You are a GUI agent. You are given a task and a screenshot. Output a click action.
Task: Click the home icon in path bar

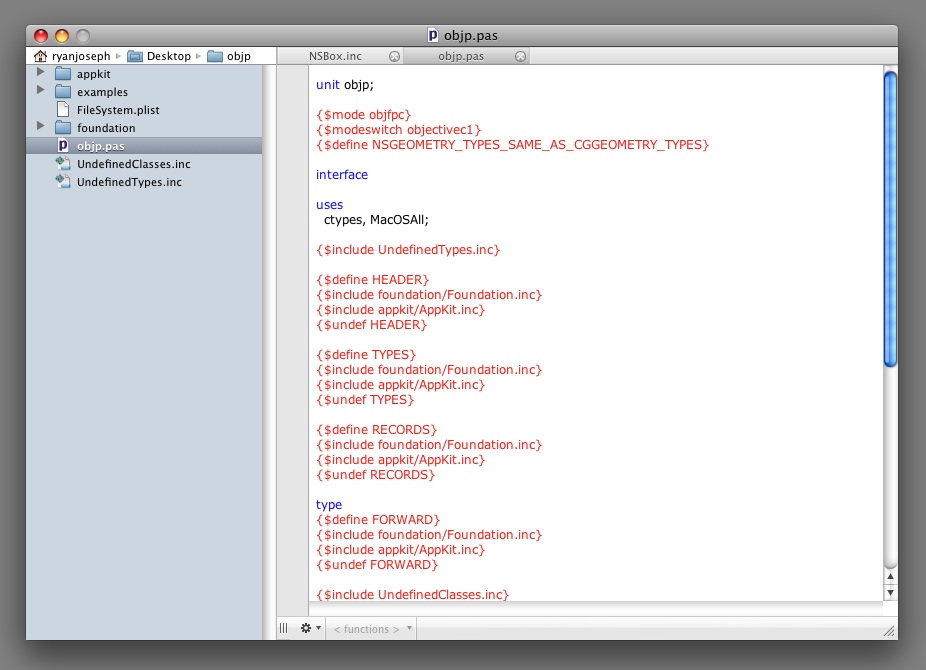click(x=40, y=56)
